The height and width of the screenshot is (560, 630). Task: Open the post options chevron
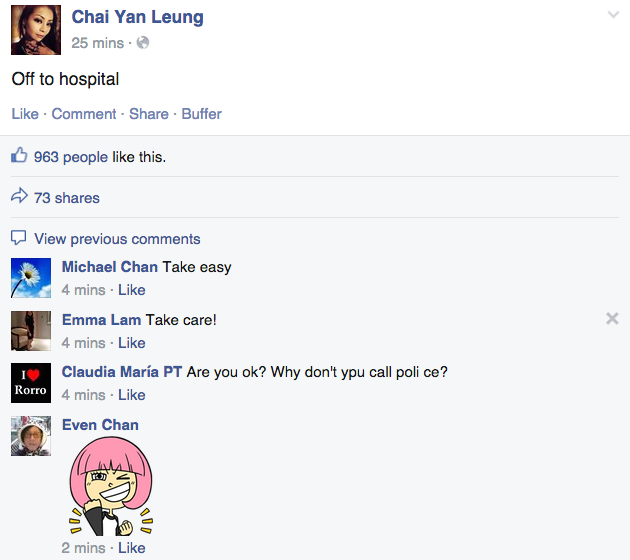[x=613, y=15]
